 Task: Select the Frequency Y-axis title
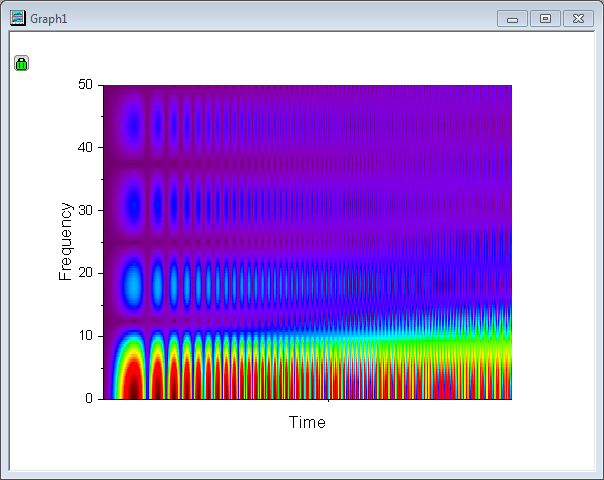point(66,241)
